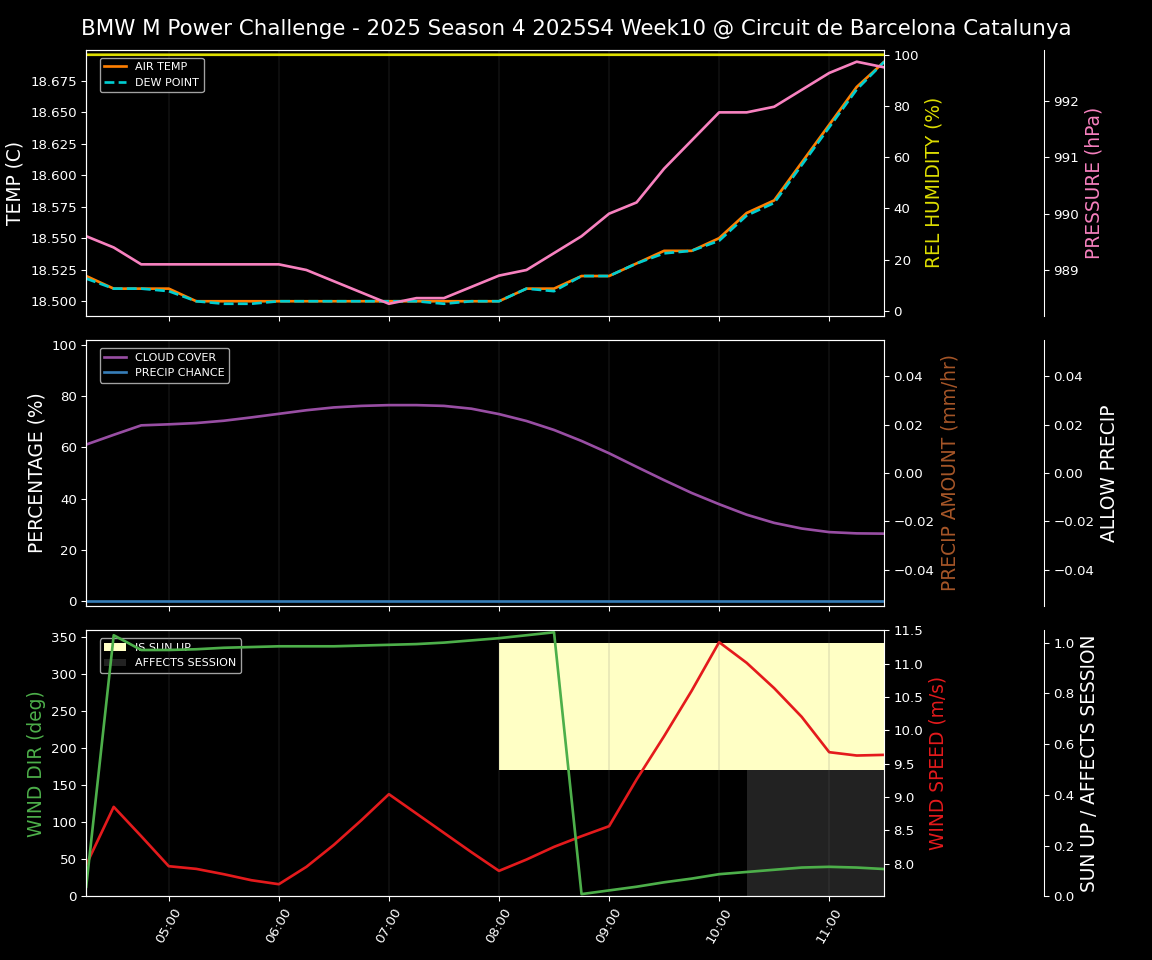Image resolution: width=1152 pixels, height=960 pixels.
Task: Click the blue PRECIP CHANCE legend swatch
Action: (x=116, y=372)
